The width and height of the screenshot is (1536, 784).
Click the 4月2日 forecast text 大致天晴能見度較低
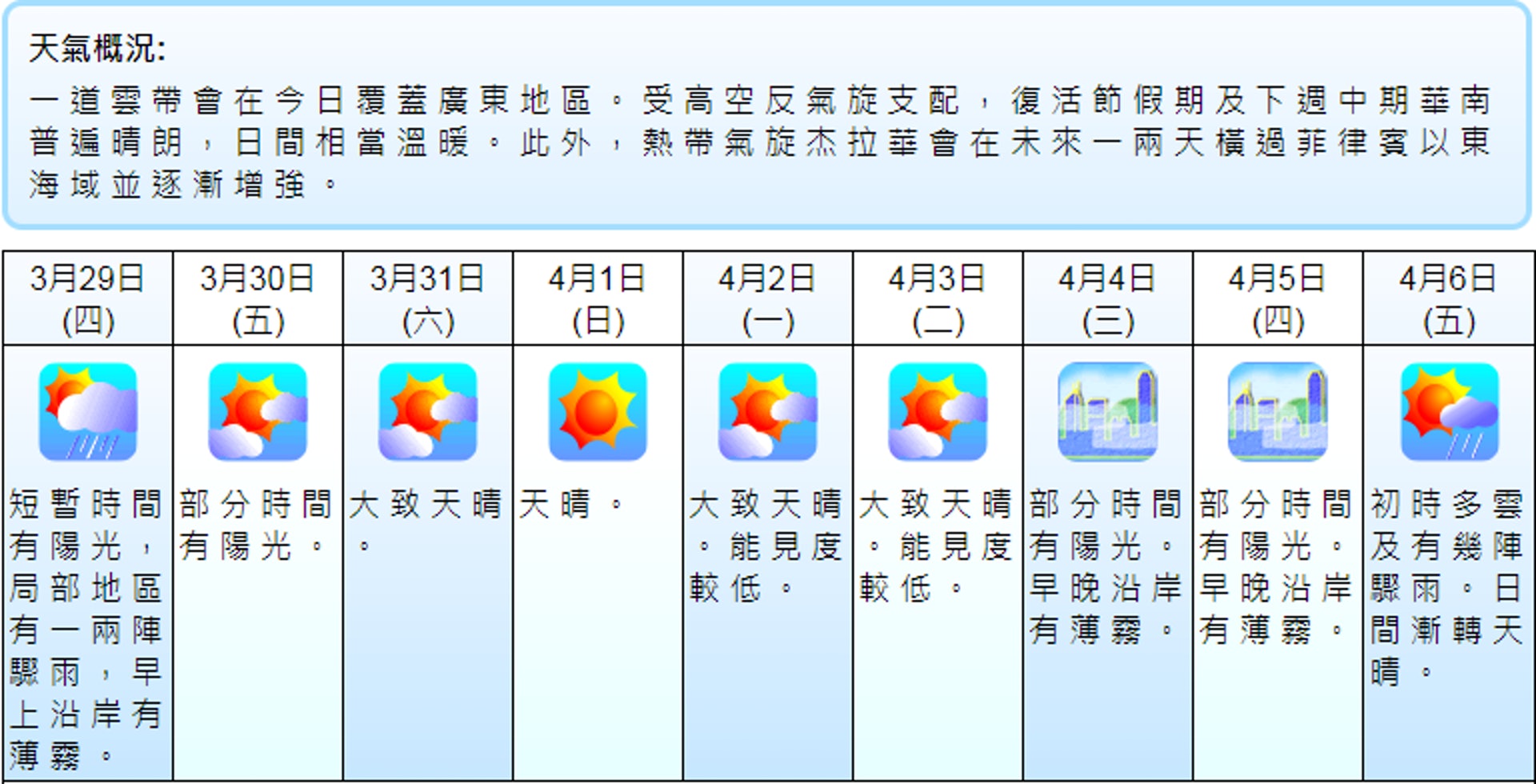point(766,546)
